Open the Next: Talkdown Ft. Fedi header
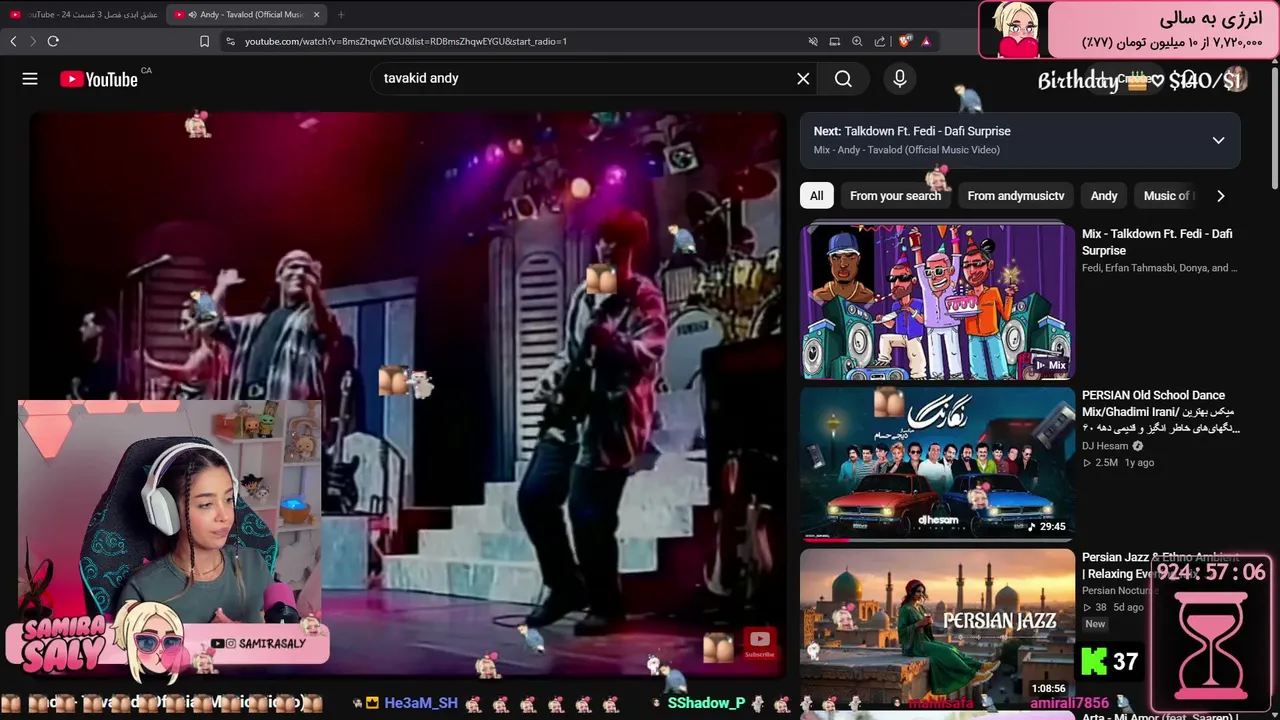The image size is (1280, 720). (912, 131)
